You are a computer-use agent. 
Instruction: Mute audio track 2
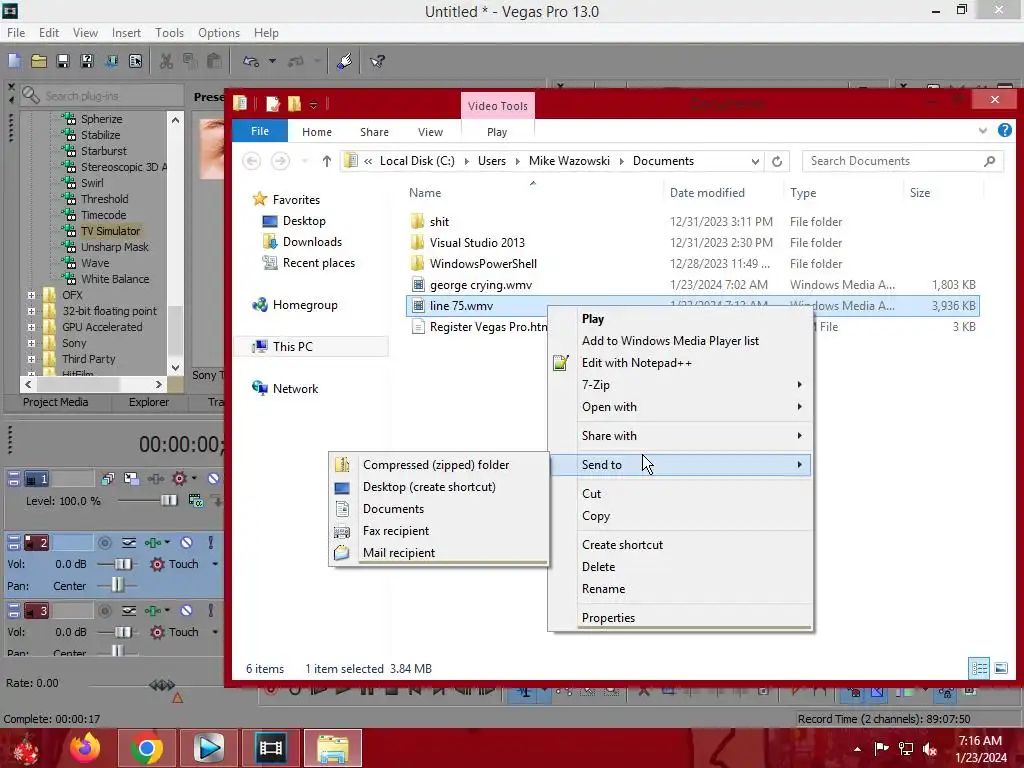[x=187, y=543]
